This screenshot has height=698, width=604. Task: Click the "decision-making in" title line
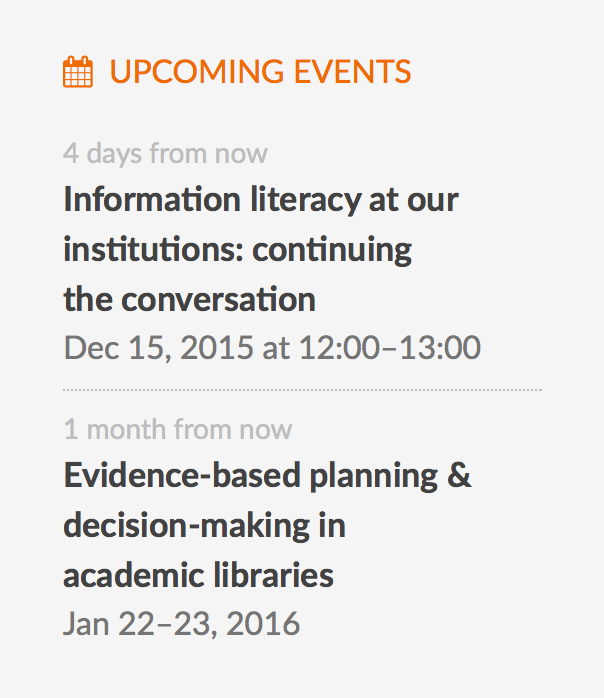click(204, 525)
